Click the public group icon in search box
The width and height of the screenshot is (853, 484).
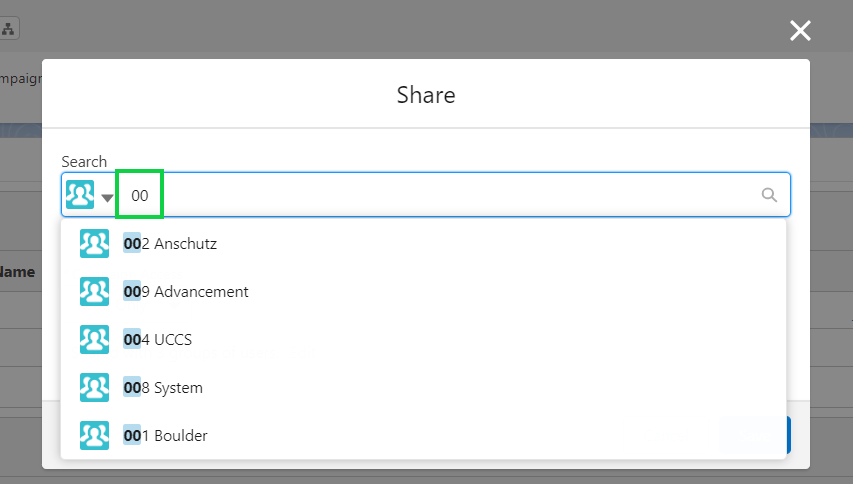click(80, 195)
